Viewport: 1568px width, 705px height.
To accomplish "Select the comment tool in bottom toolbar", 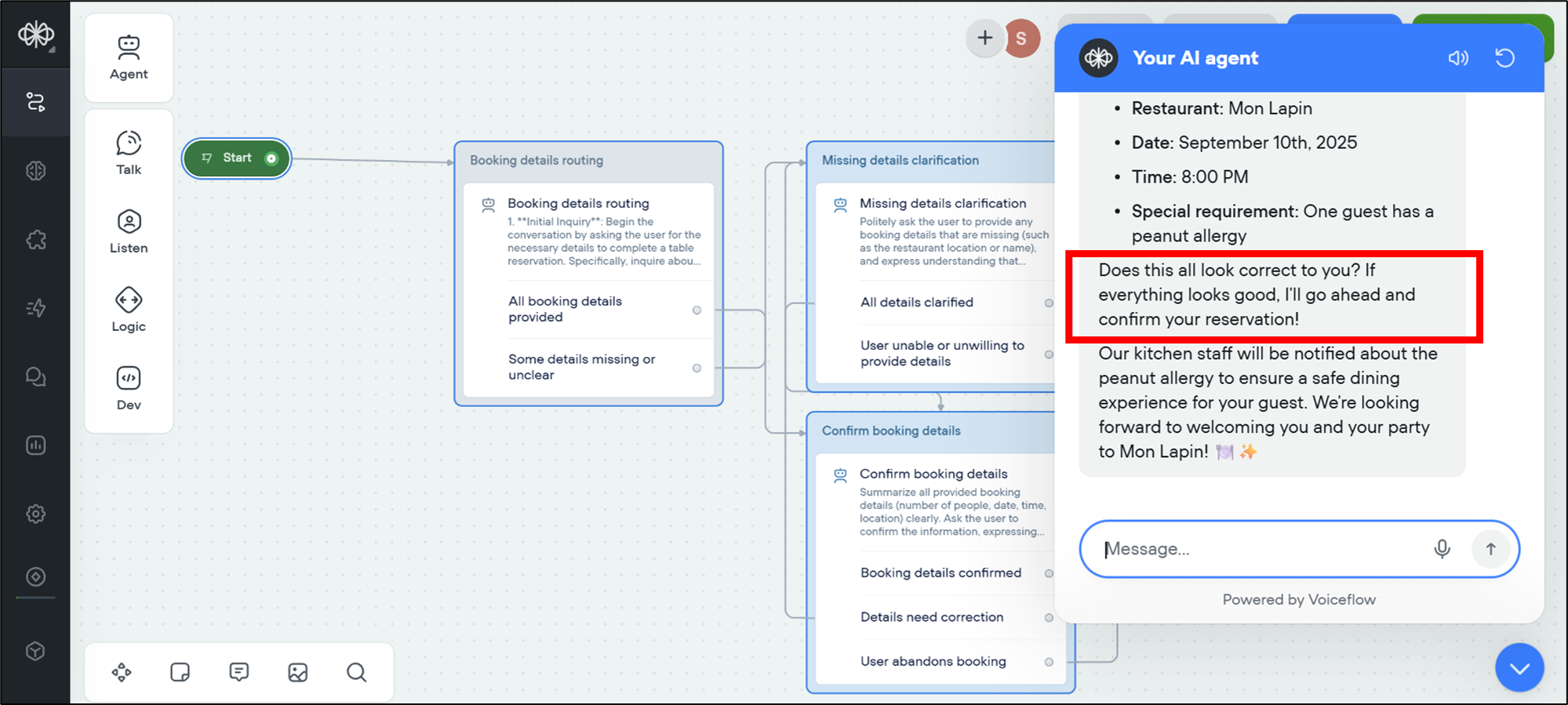I will click(x=238, y=672).
